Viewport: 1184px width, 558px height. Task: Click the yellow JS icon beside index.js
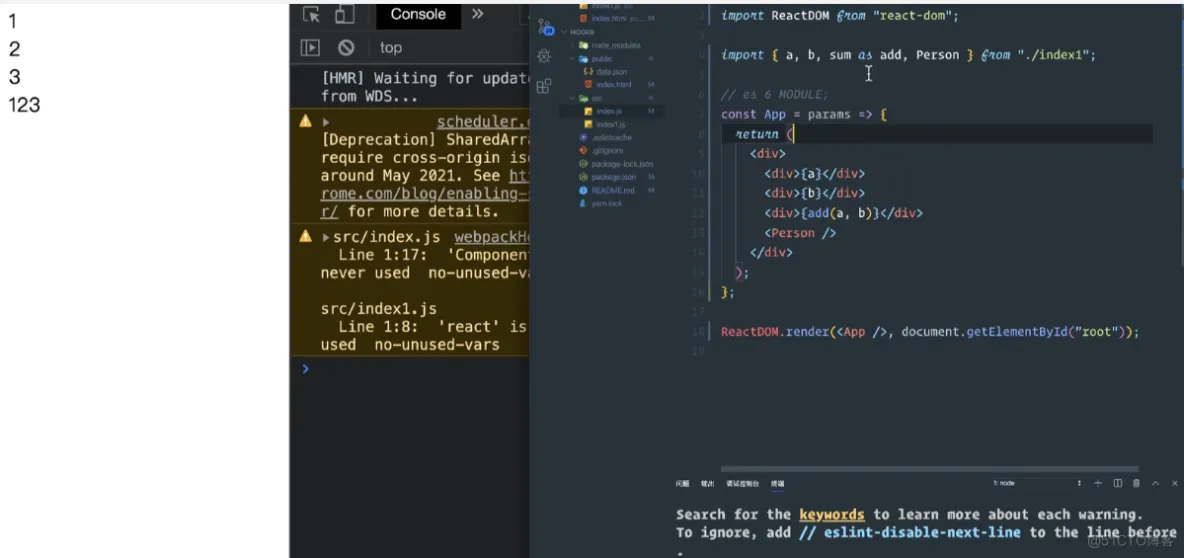(x=588, y=111)
